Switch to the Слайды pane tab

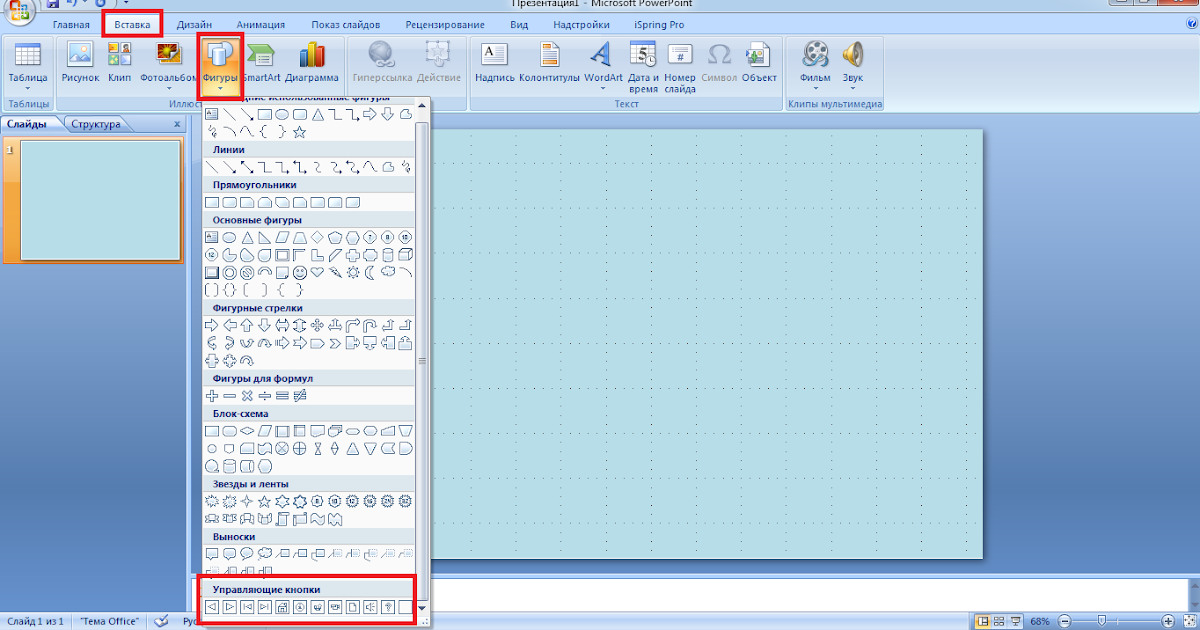click(26, 124)
